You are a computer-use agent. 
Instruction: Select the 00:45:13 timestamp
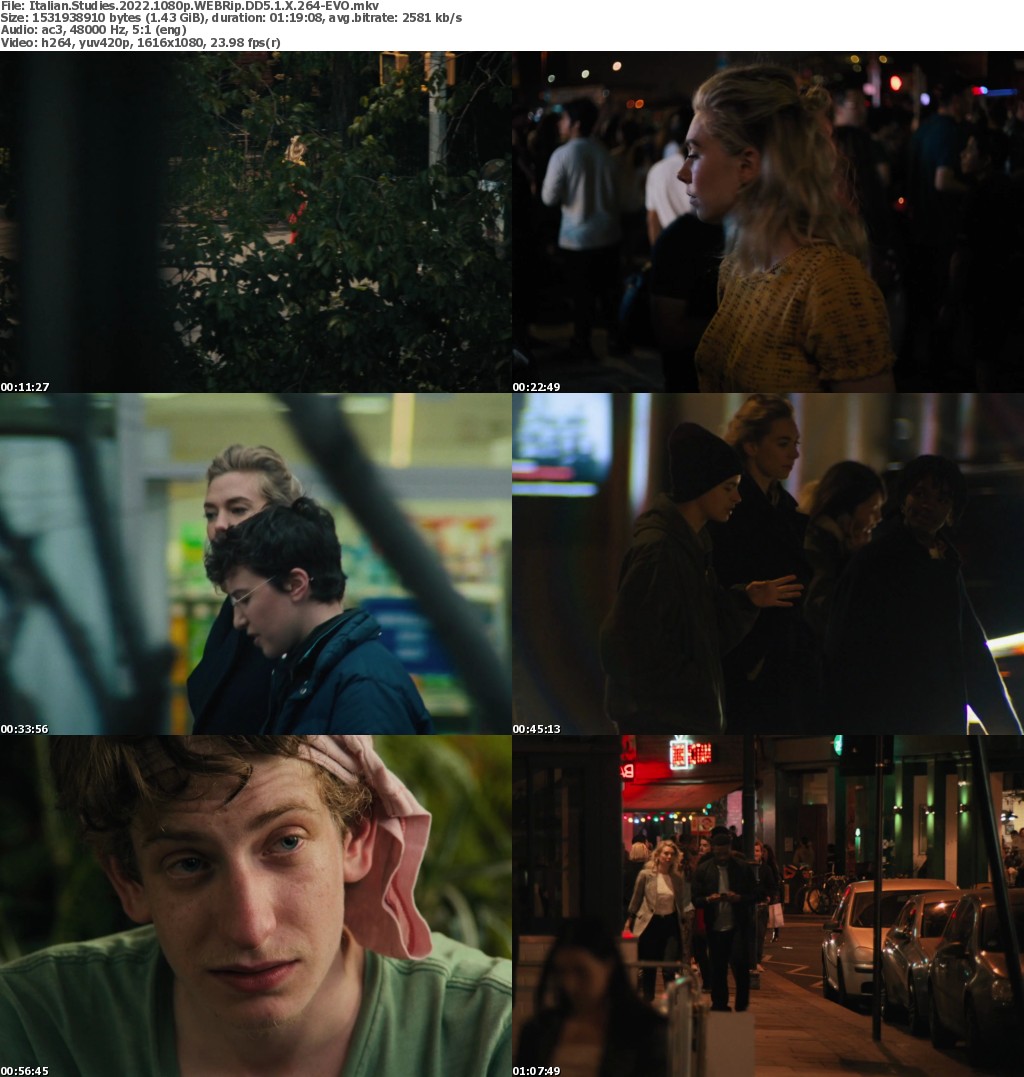(x=537, y=729)
